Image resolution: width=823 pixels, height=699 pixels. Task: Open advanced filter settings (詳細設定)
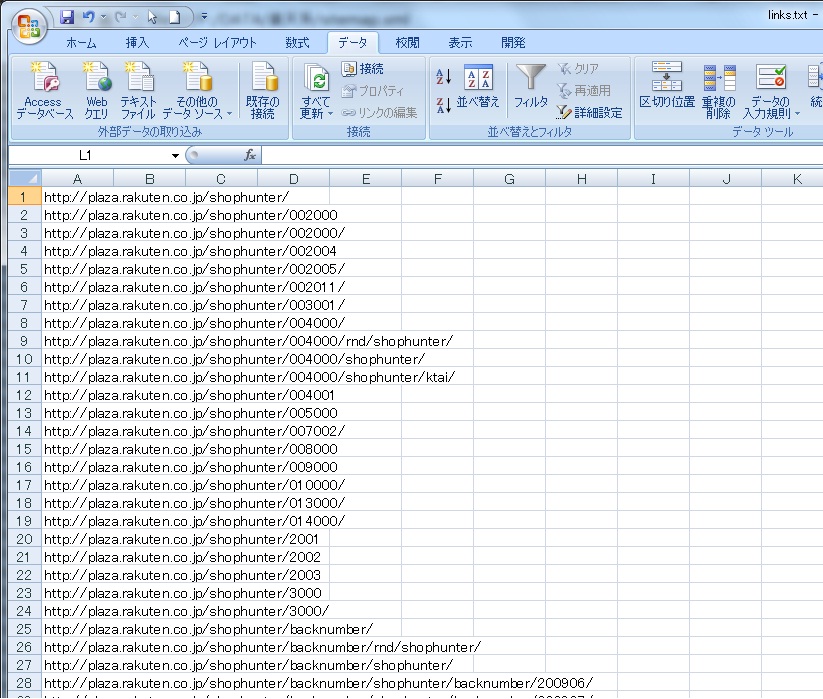click(x=590, y=113)
